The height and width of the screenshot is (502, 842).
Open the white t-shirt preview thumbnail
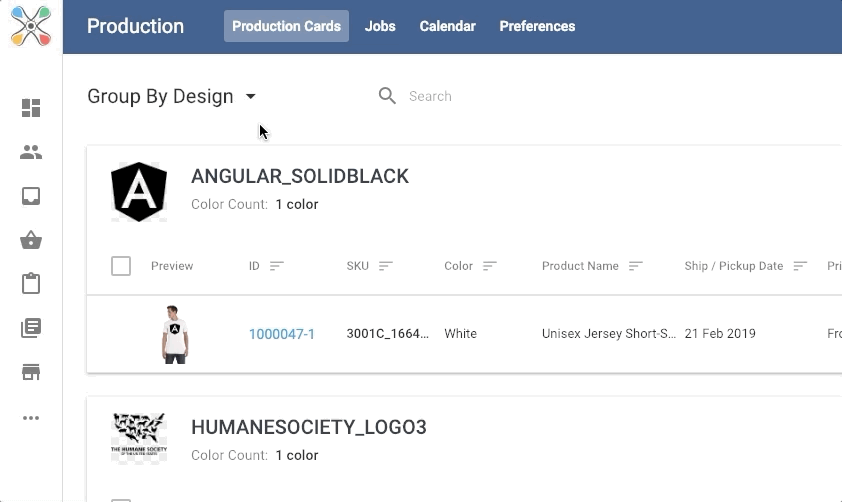tap(175, 334)
